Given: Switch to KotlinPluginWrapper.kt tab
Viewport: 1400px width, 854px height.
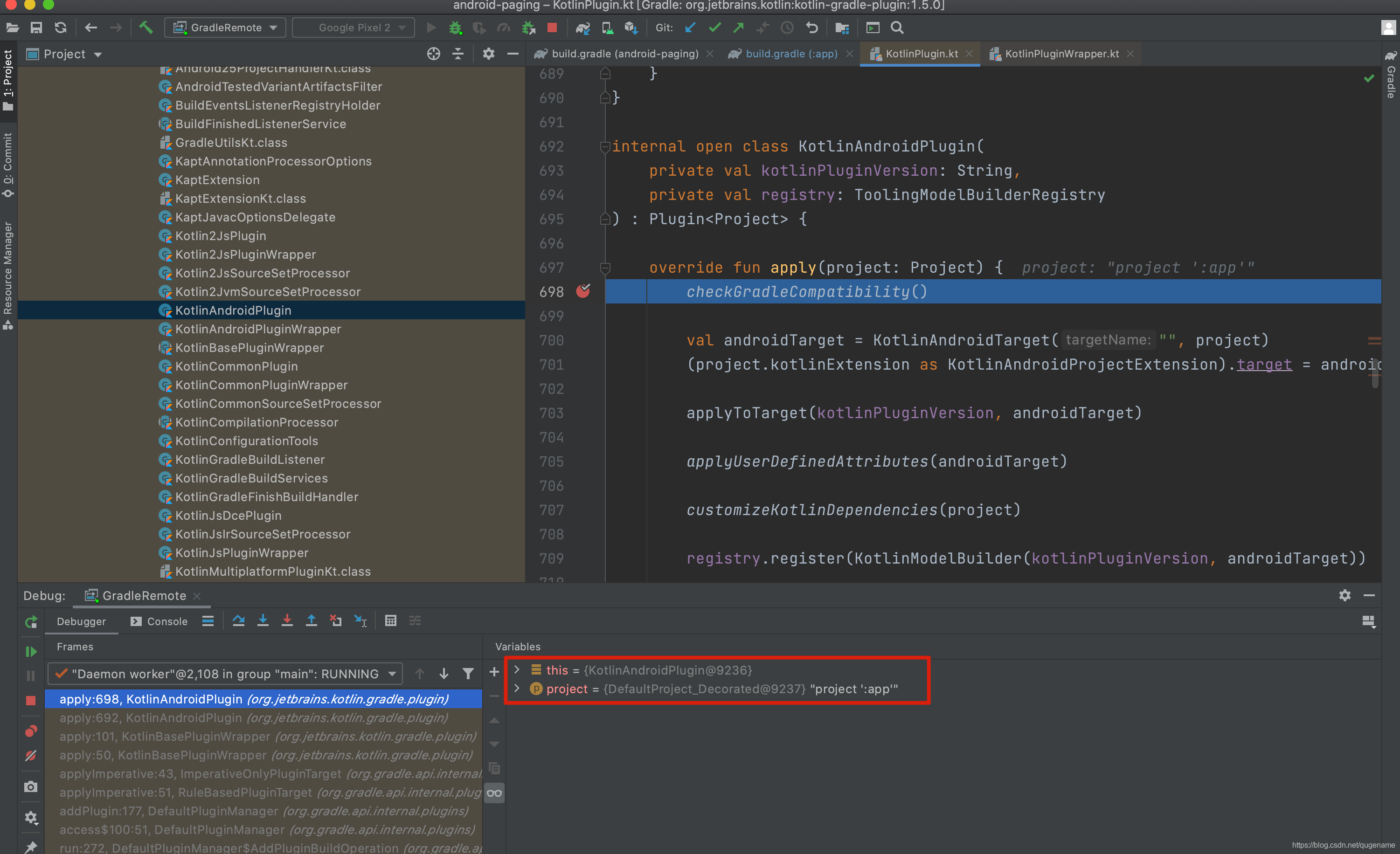Looking at the screenshot, I should tap(1061, 54).
